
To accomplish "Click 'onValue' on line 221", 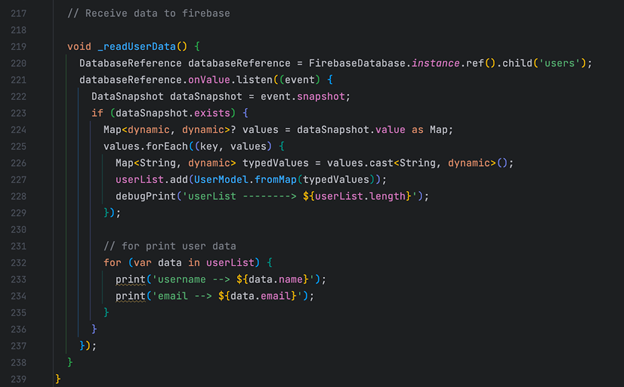I will coord(209,80).
